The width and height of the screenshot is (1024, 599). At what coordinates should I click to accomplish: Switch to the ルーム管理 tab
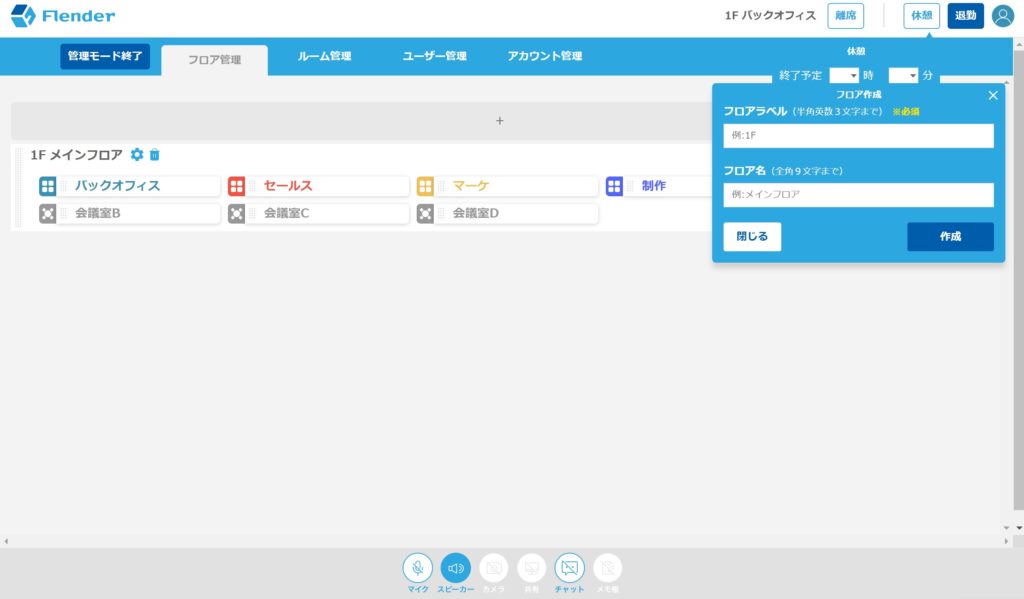click(x=325, y=57)
